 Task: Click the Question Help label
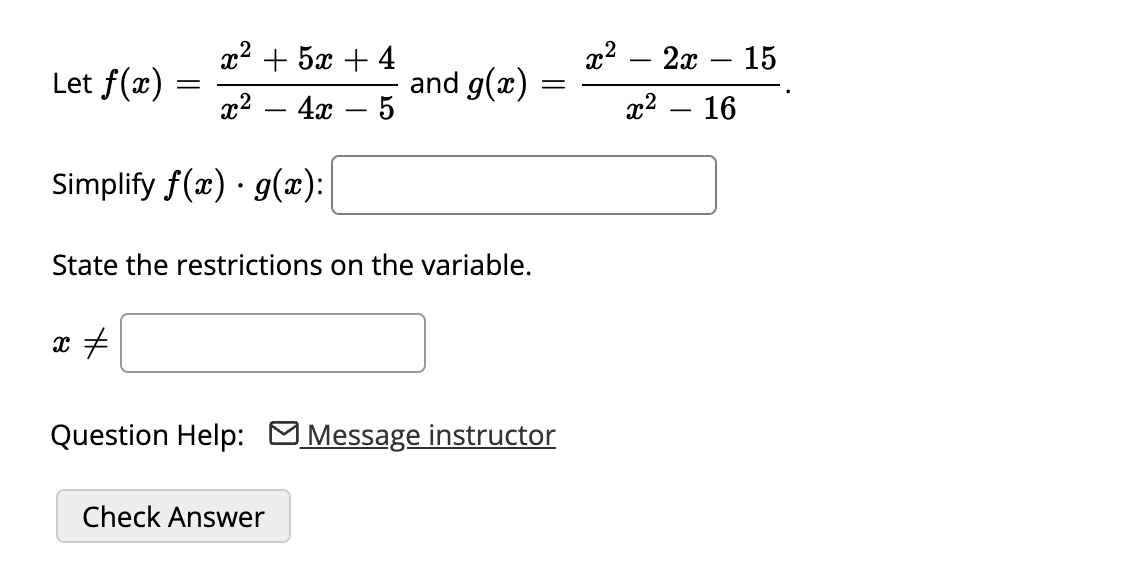(x=148, y=434)
